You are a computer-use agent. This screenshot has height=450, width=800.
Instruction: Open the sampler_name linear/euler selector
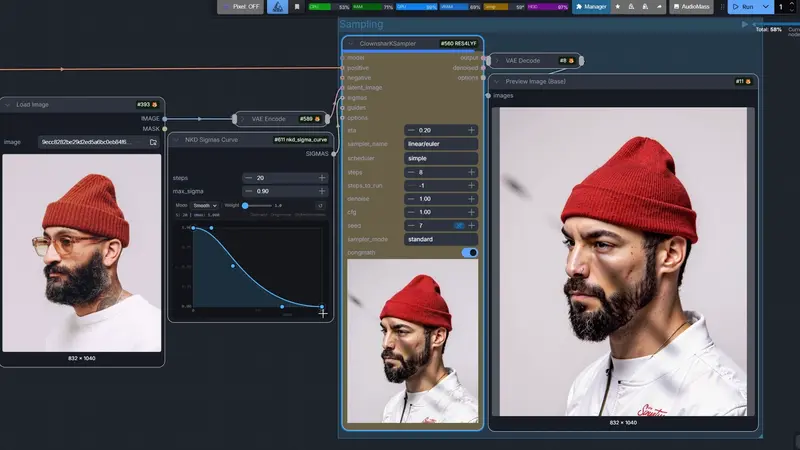click(440, 144)
